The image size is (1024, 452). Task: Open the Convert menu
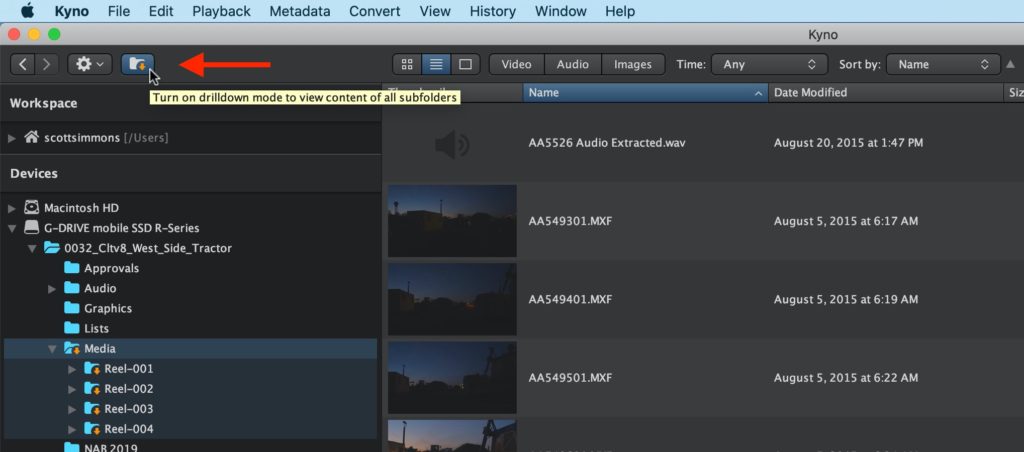tap(375, 11)
